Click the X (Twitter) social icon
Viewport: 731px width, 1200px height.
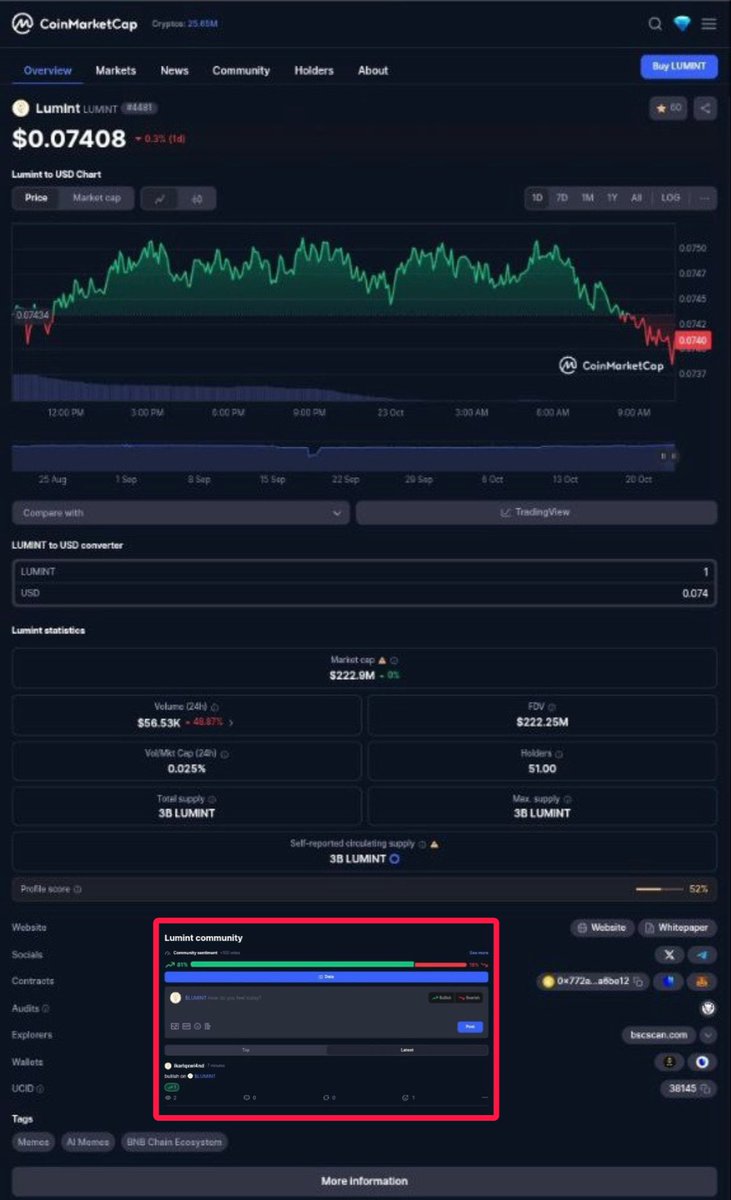(669, 955)
